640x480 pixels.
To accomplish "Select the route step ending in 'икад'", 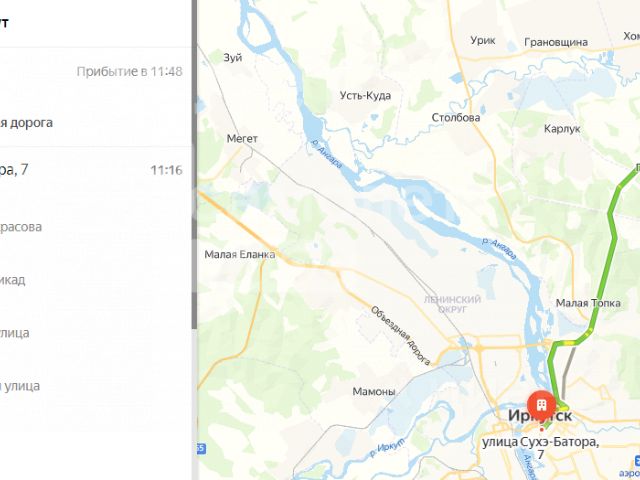I will (x=96, y=280).
